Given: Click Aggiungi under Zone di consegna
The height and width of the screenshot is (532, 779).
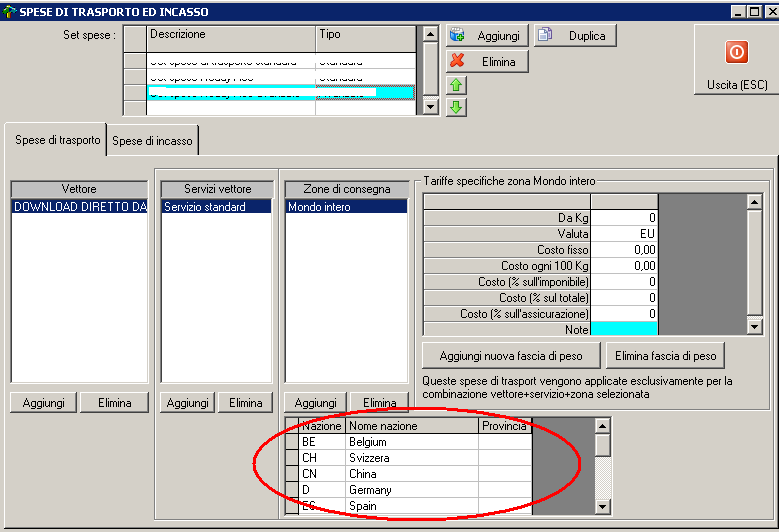Looking at the screenshot, I should pos(315,403).
